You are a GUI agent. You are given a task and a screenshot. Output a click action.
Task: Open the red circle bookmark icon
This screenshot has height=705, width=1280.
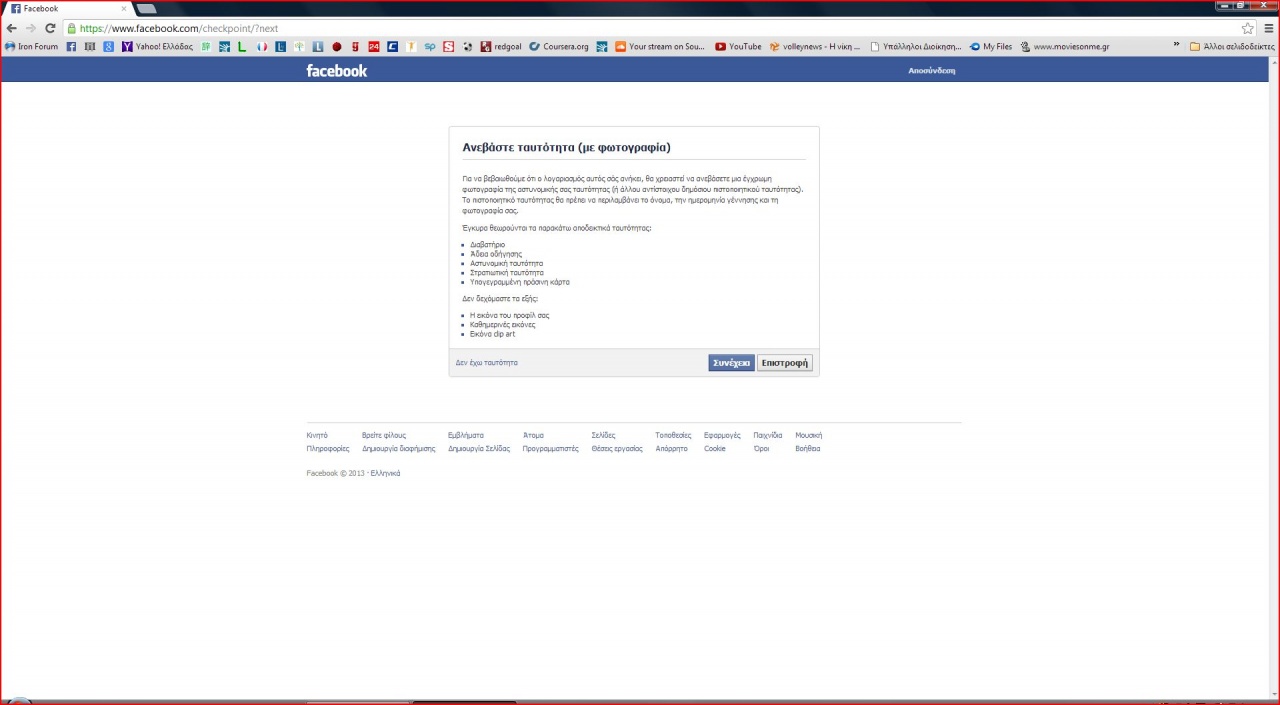click(x=337, y=46)
